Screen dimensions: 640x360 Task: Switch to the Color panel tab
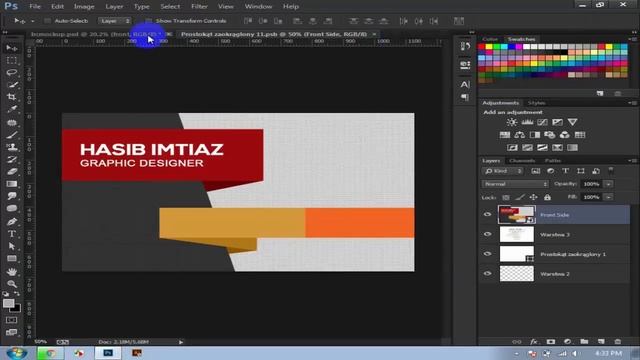point(490,39)
